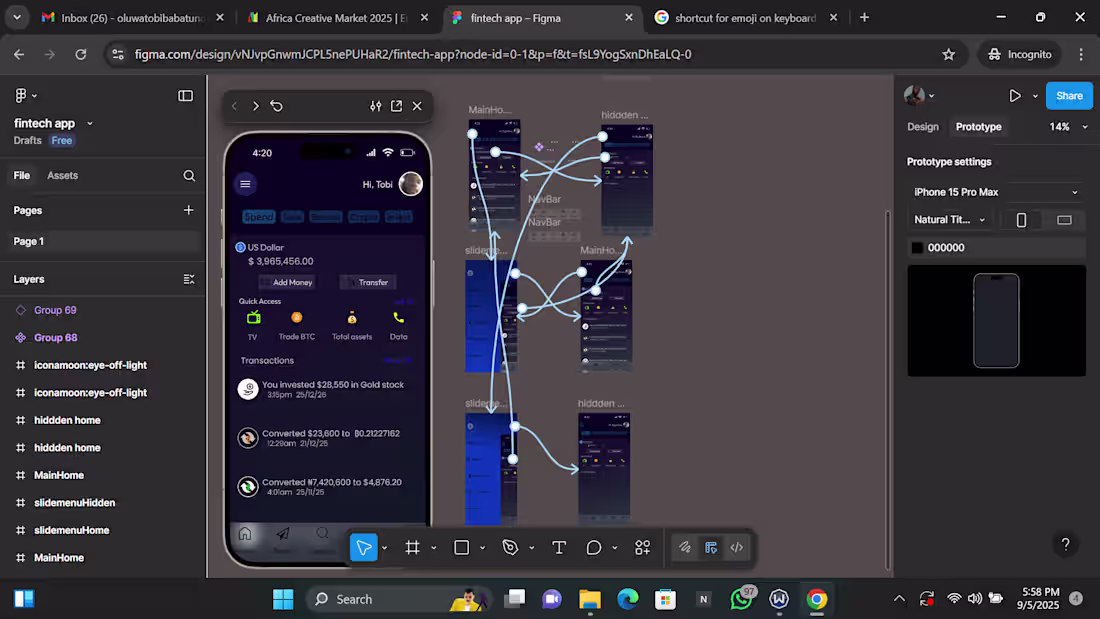Image resolution: width=1100 pixels, height=619 pixels.
Task: Expand Pen tool options arrow
Action: click(532, 548)
